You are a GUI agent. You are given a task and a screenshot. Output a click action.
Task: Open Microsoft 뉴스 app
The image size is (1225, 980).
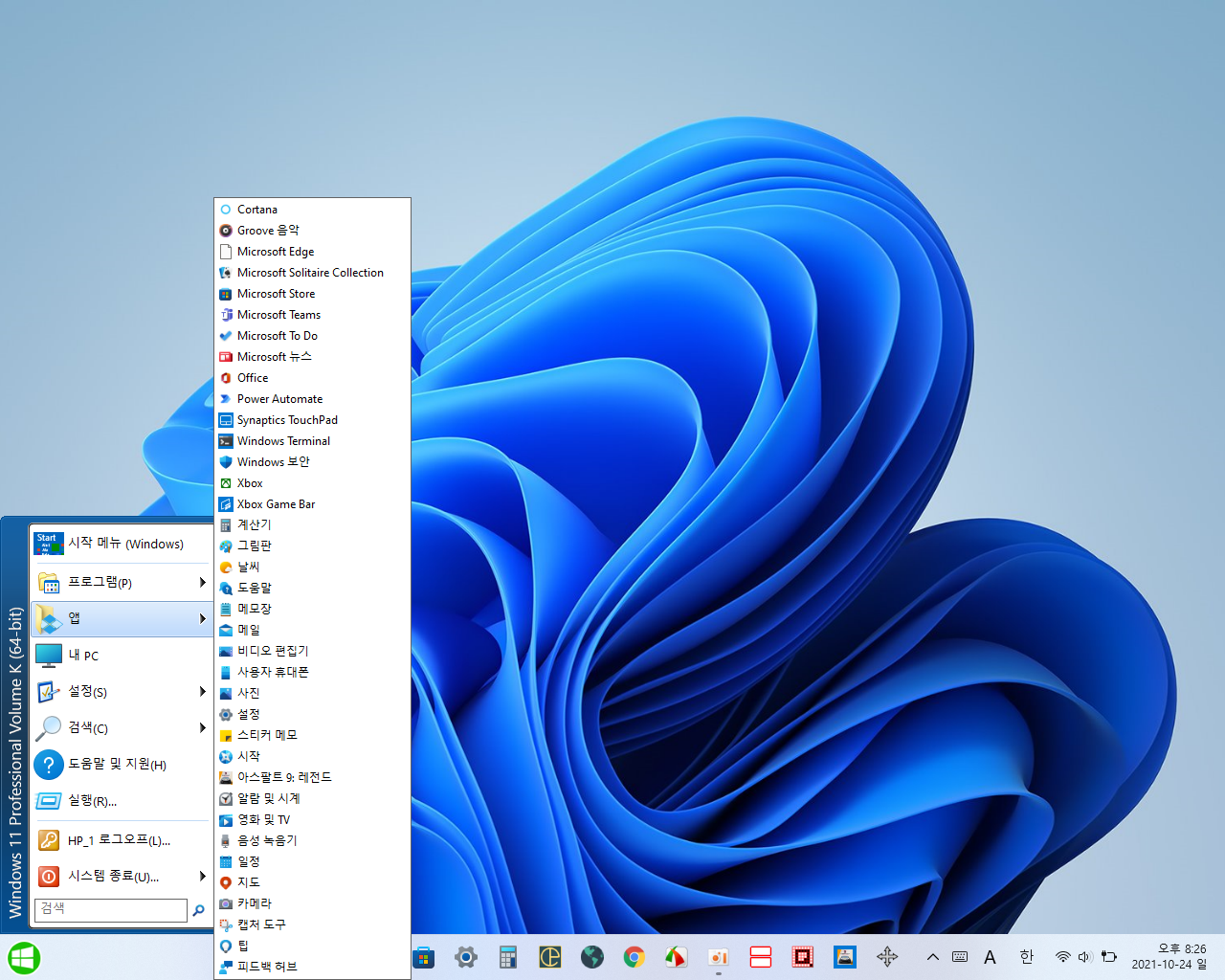click(312, 357)
